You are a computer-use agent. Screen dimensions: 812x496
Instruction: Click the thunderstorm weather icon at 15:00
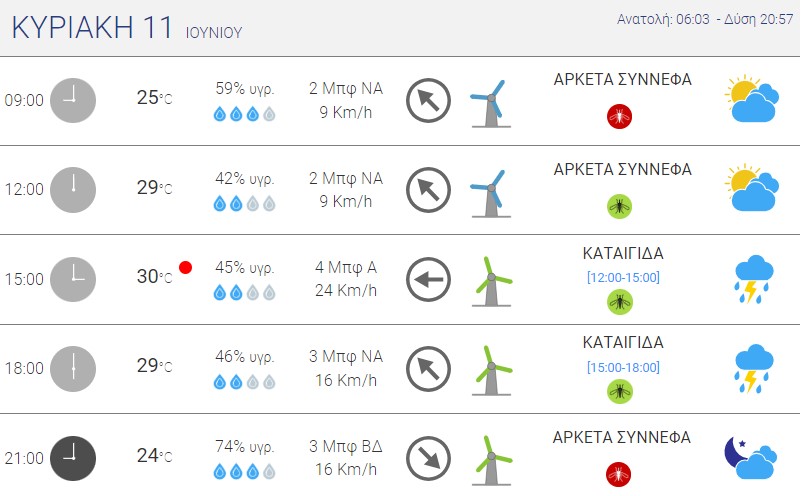pyautogui.click(x=753, y=279)
